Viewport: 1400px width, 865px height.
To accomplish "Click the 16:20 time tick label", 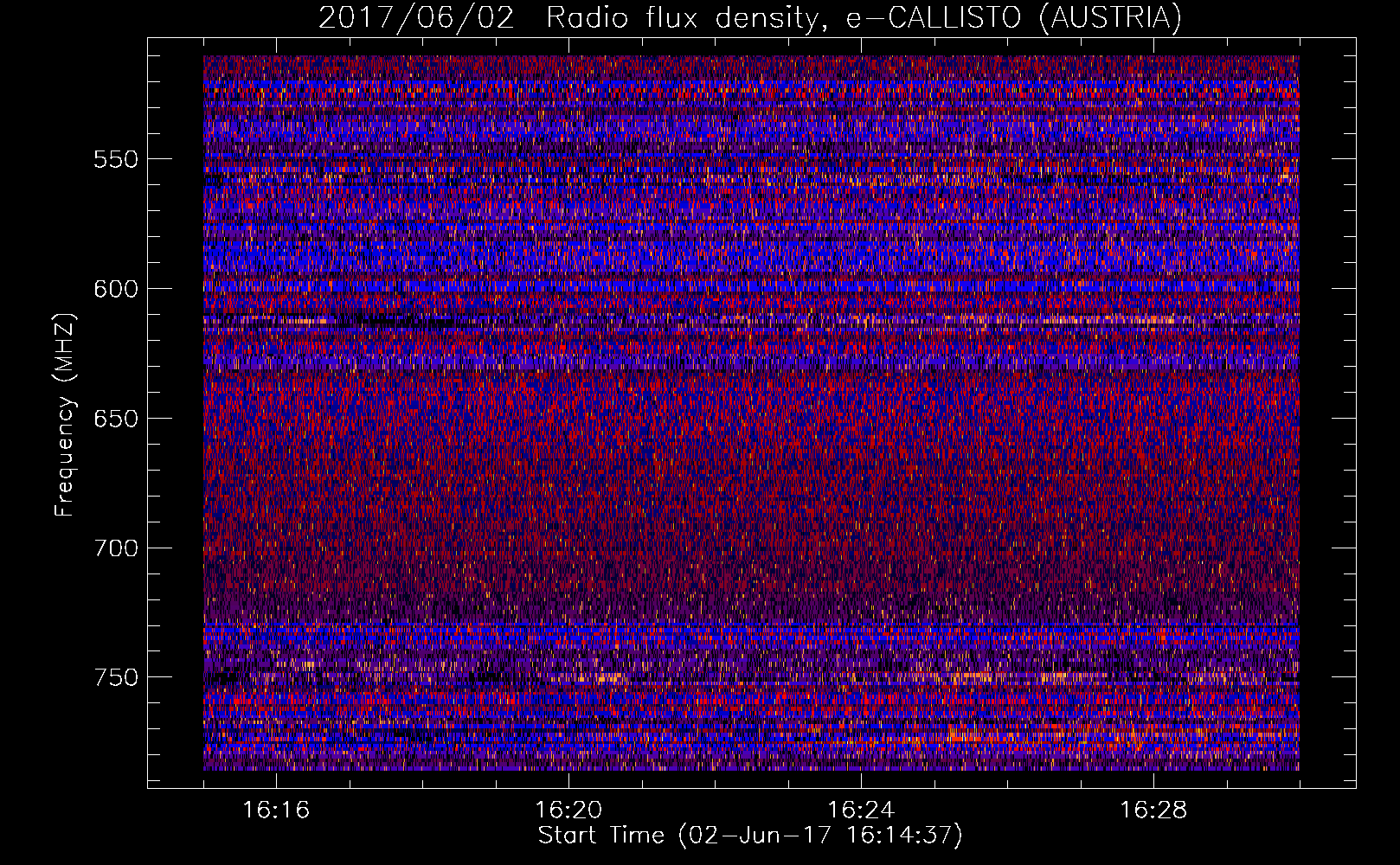I will click(568, 810).
